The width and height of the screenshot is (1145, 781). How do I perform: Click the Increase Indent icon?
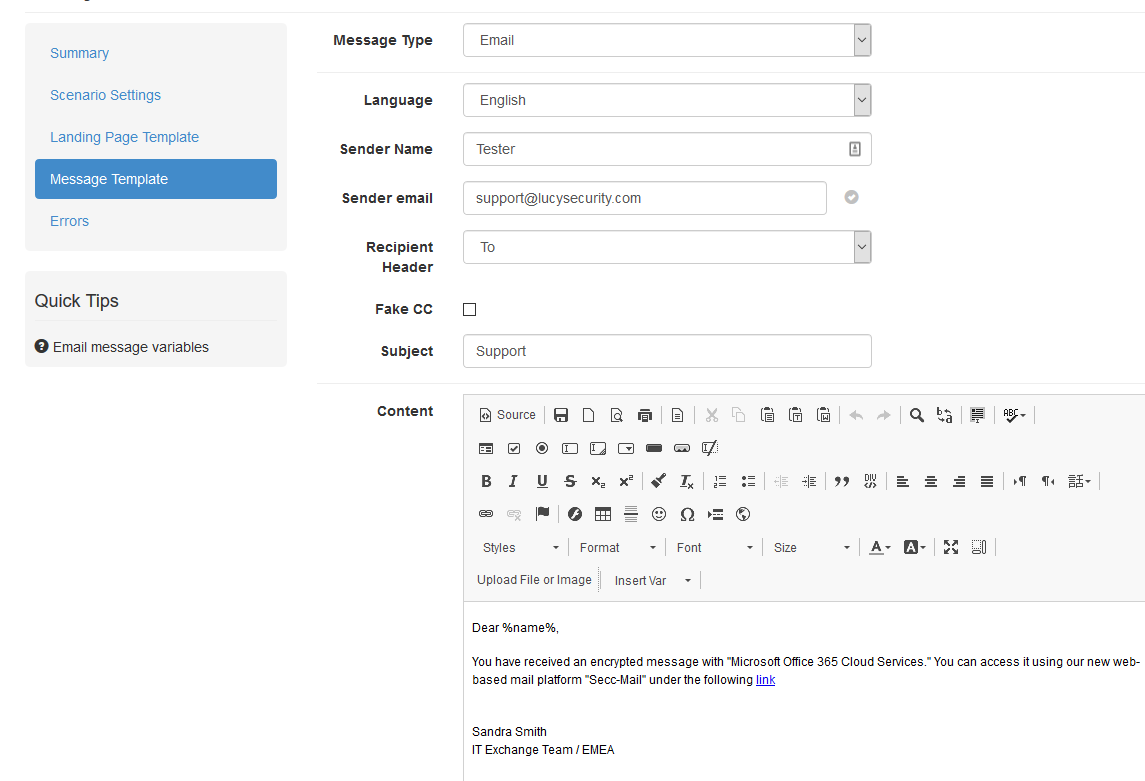[x=809, y=481]
